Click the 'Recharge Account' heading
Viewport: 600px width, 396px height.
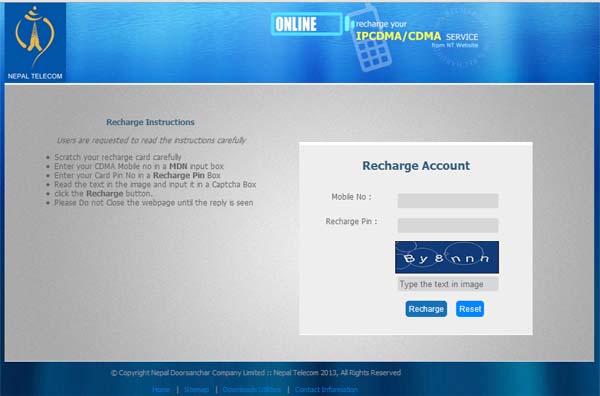coord(416,166)
